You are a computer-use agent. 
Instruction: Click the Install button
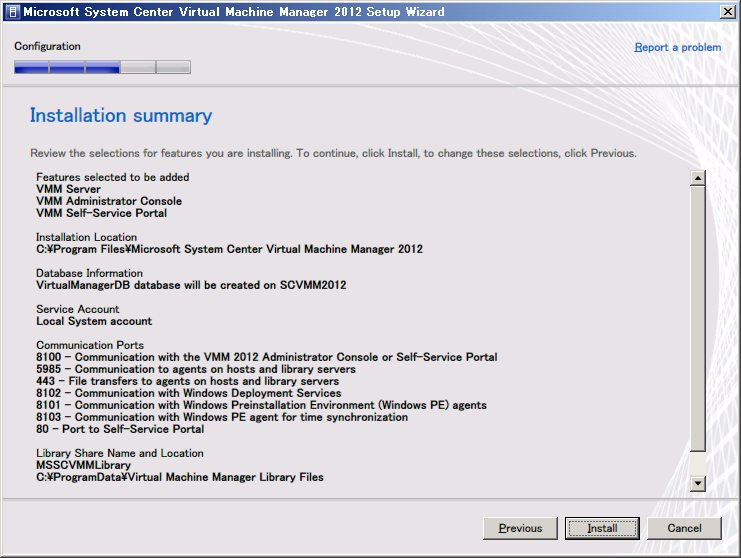tap(602, 528)
